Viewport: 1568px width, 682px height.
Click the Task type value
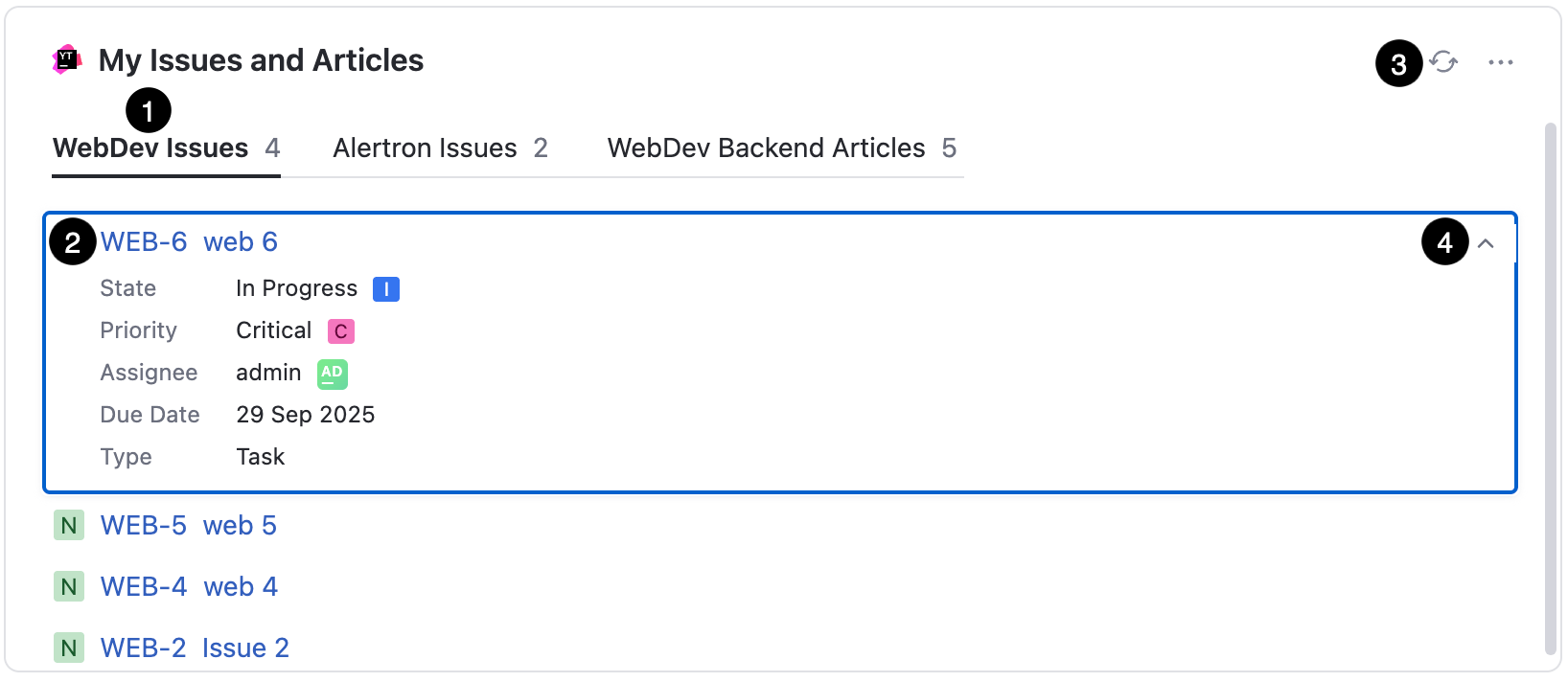(260, 456)
